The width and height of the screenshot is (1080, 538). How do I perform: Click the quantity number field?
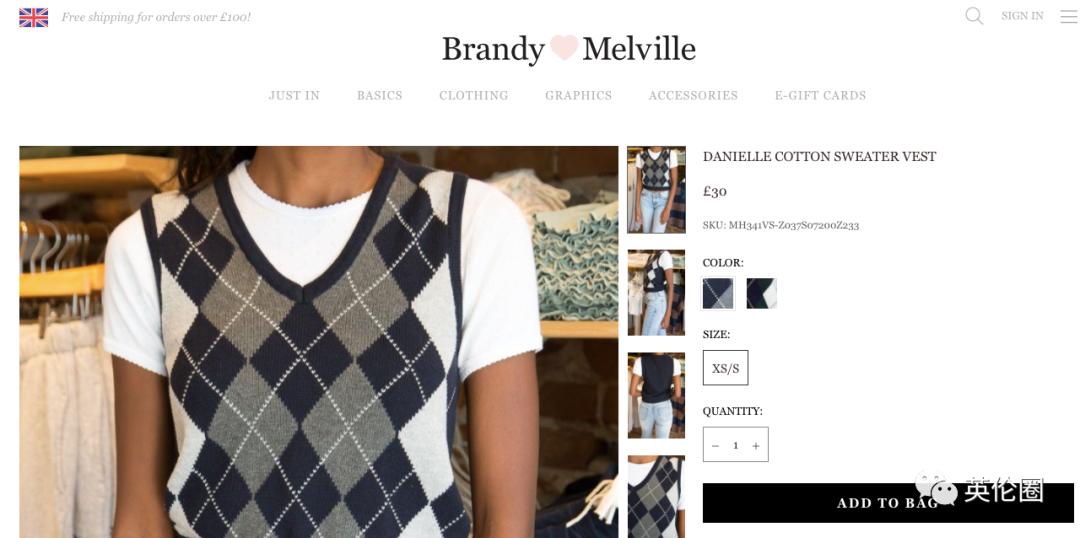coord(736,446)
